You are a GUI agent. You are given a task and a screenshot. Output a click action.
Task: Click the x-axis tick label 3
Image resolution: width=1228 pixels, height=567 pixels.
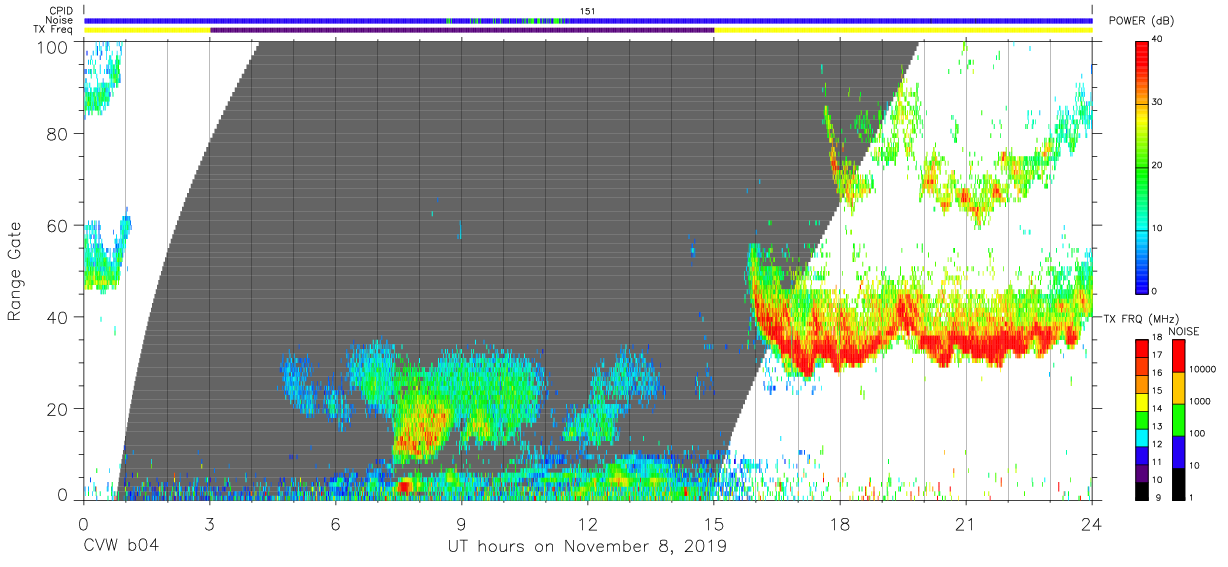tap(209, 524)
